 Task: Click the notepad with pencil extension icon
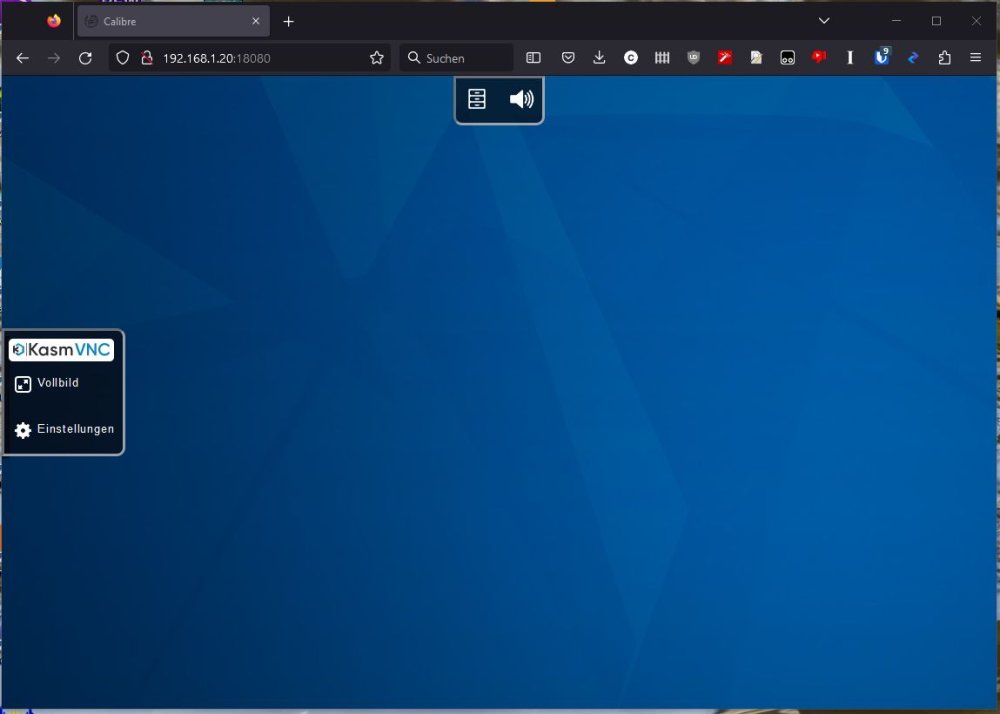[x=756, y=58]
